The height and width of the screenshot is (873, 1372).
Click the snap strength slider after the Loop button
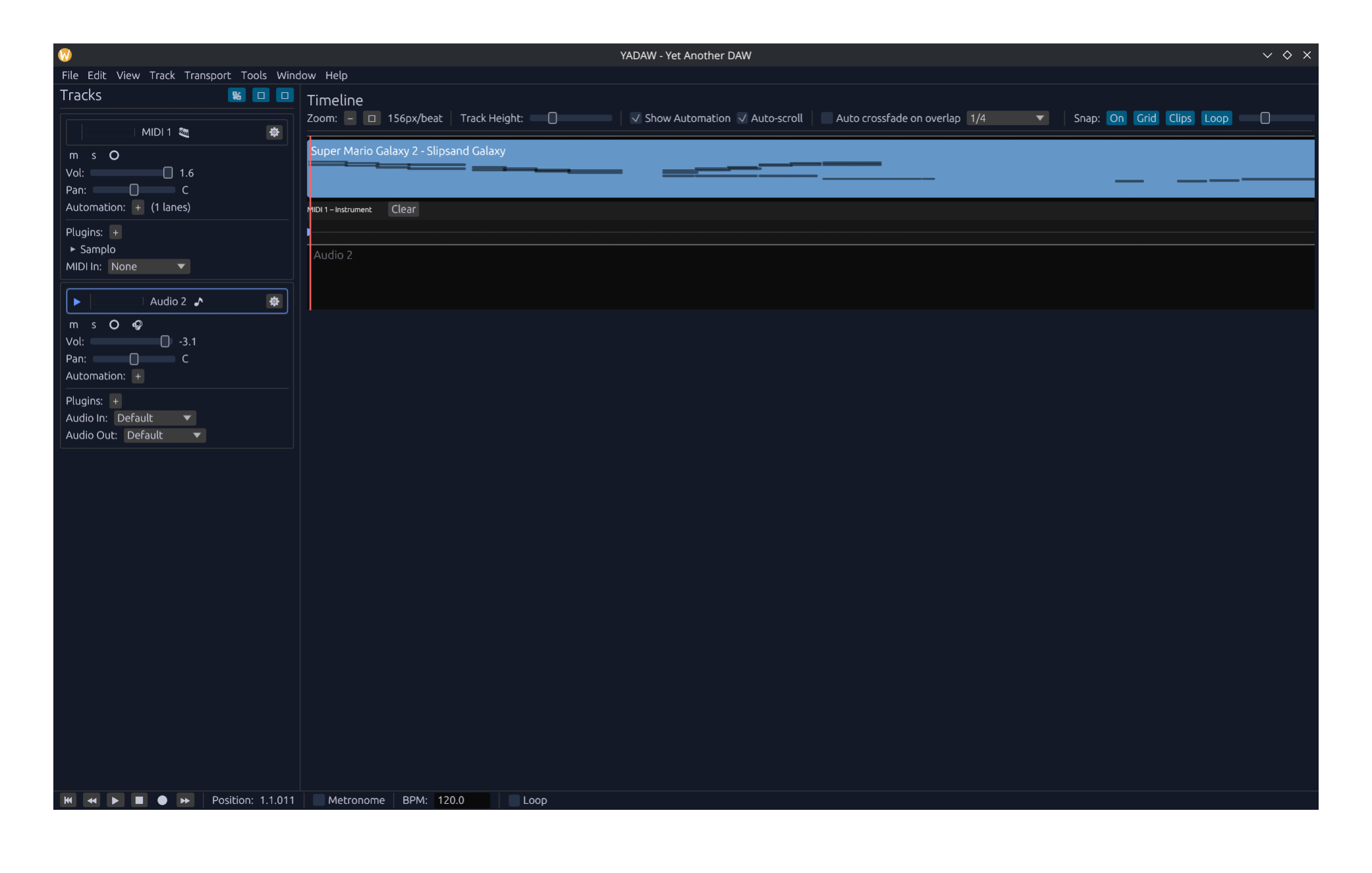click(1276, 119)
